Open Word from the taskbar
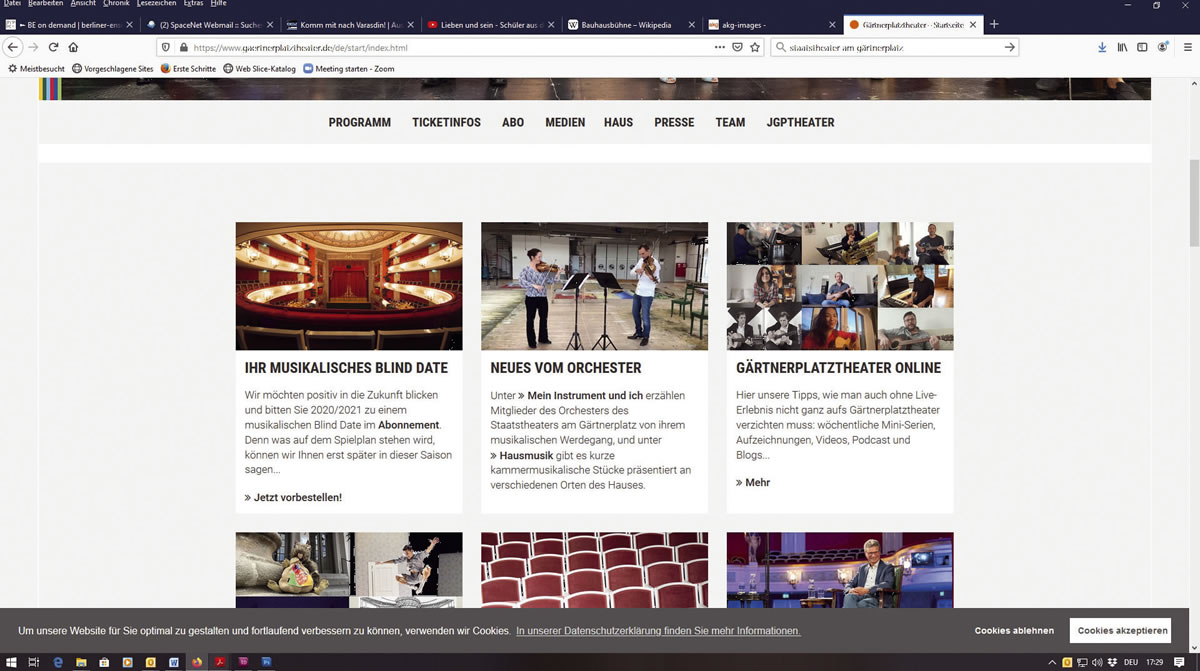Screen dimensions: 1200x671 [x=173, y=662]
